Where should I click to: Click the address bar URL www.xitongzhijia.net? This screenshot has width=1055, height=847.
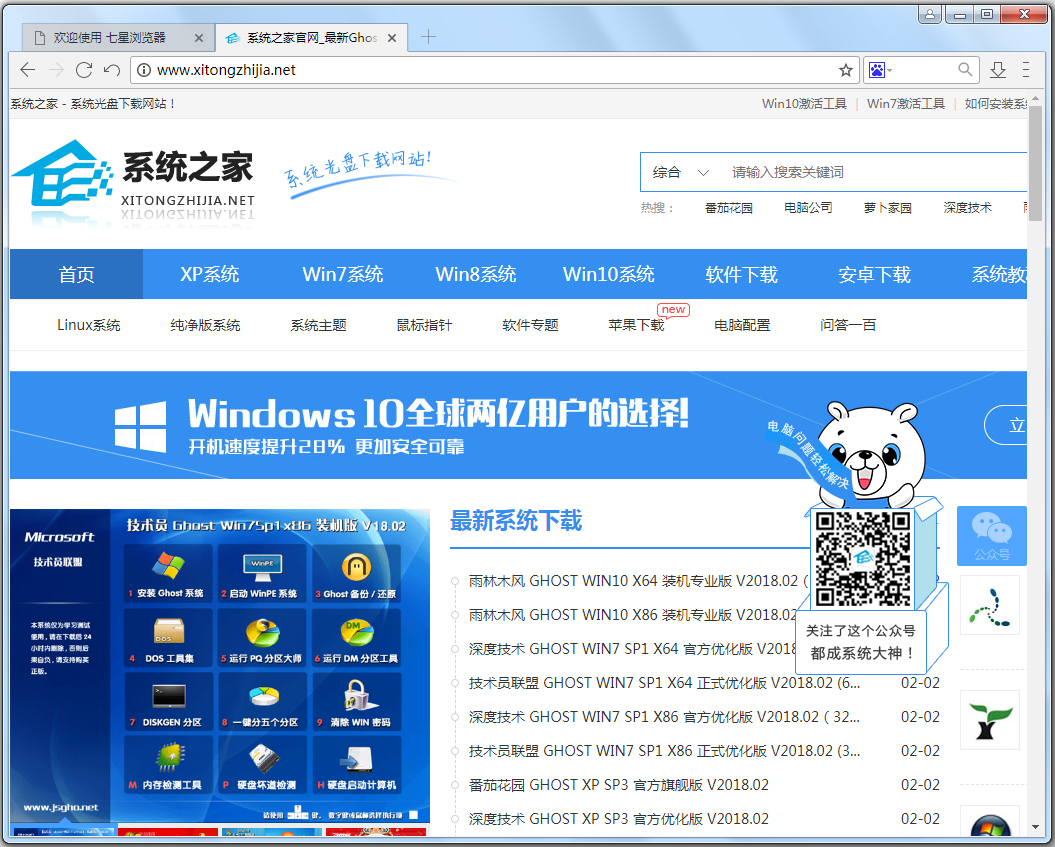tap(226, 70)
